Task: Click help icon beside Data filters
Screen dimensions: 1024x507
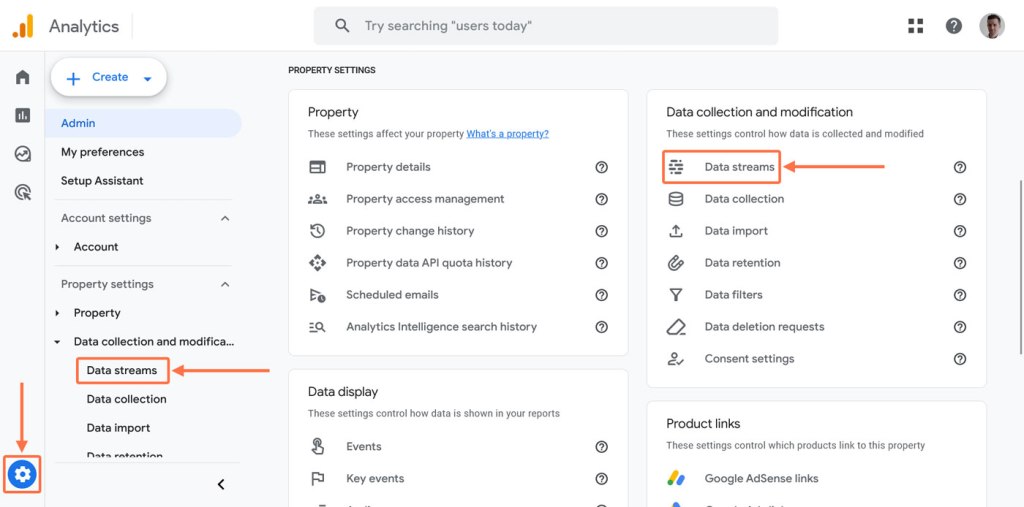Action: pos(959,295)
